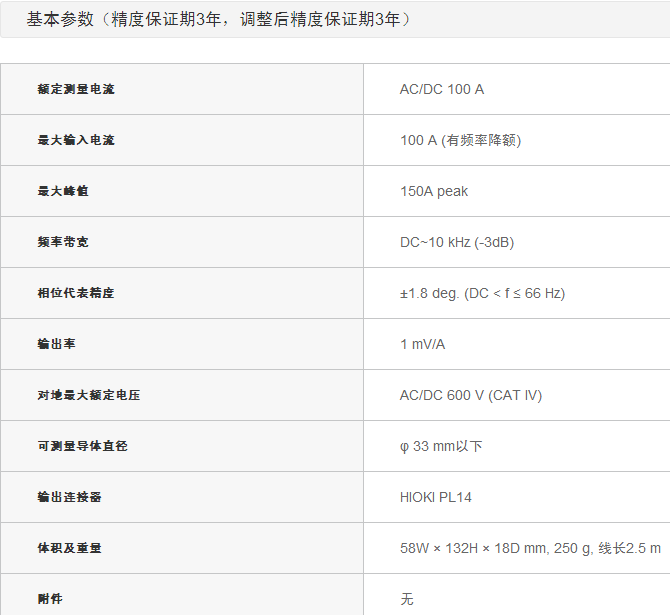Click the AC/DC 100 A value
This screenshot has height=615, width=670.
coord(441,89)
